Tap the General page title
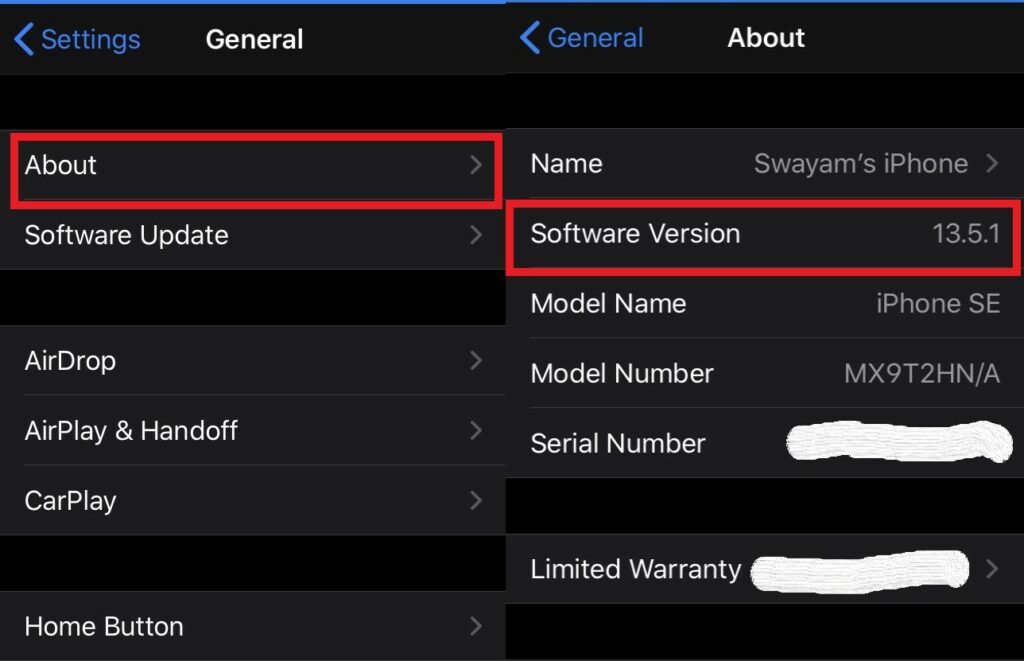This screenshot has width=1024, height=661. pos(254,39)
